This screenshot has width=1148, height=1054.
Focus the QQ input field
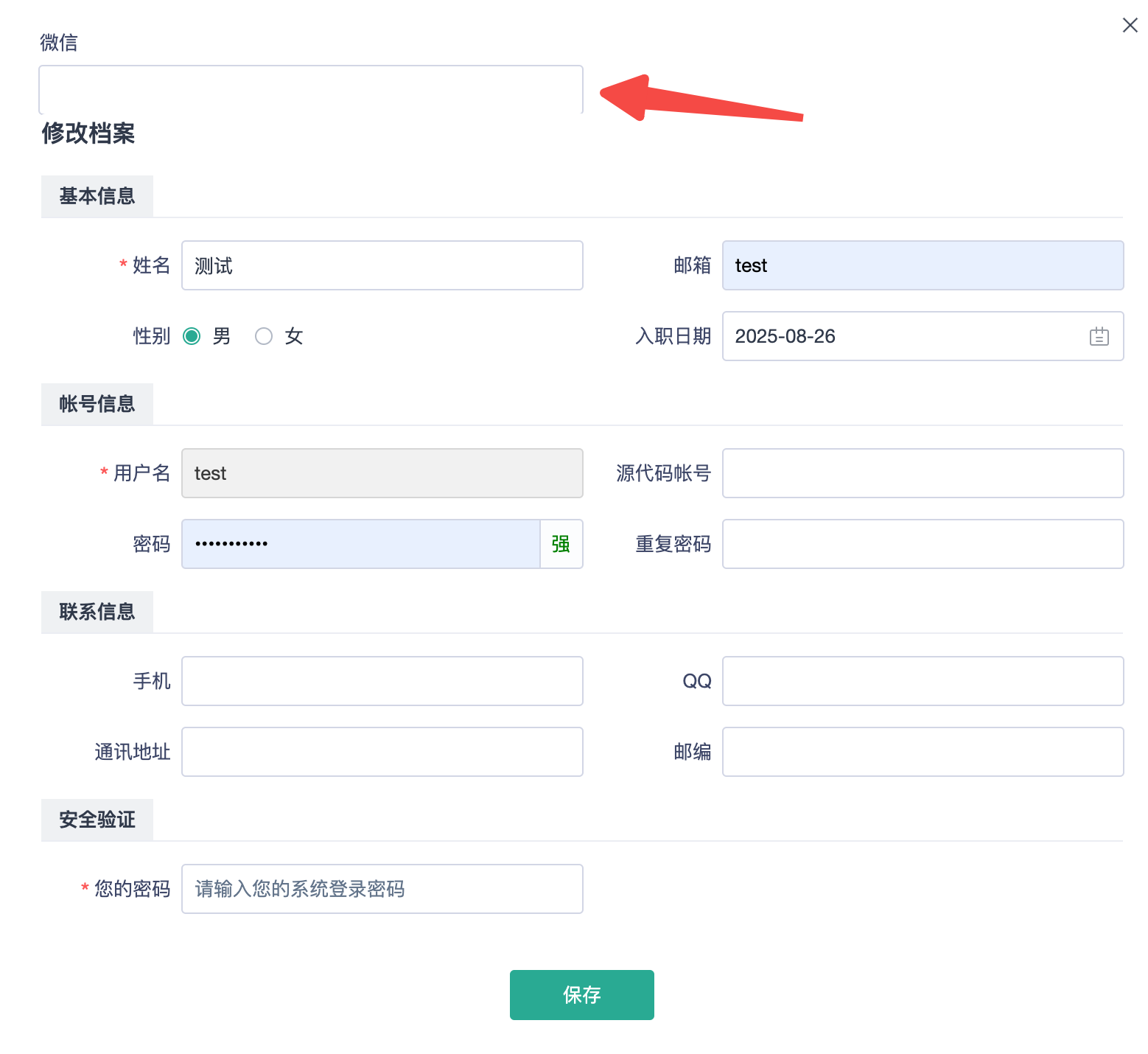(923, 681)
